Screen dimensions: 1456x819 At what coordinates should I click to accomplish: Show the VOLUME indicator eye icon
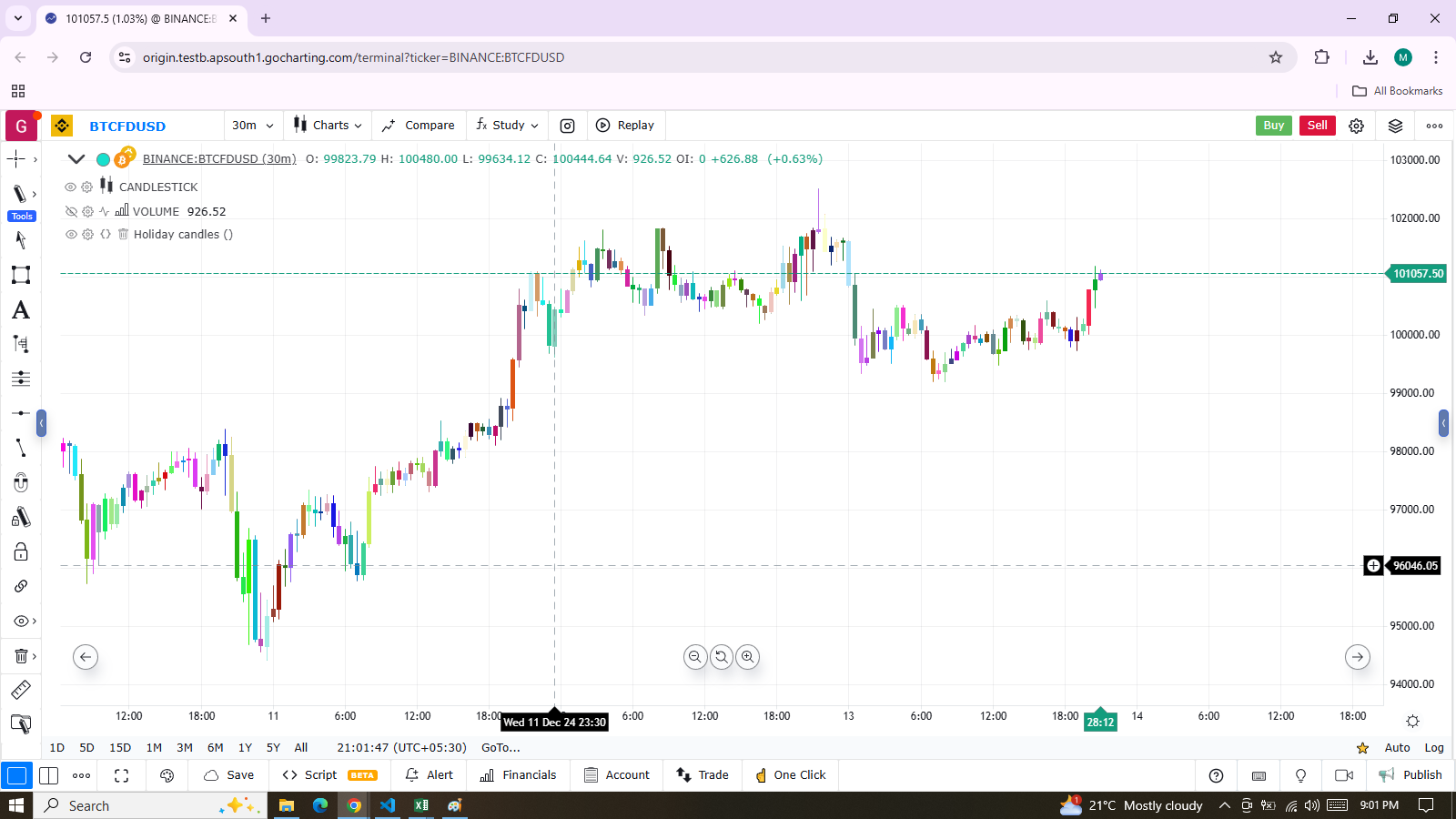click(x=70, y=211)
